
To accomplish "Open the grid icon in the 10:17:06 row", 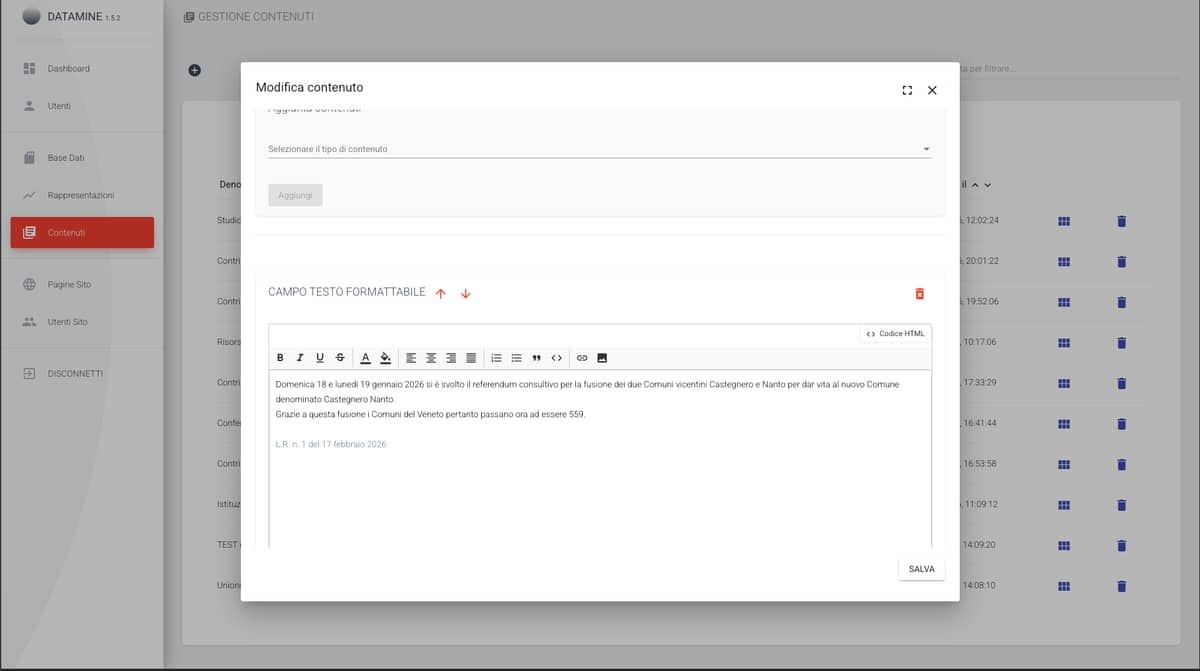I will (1064, 343).
